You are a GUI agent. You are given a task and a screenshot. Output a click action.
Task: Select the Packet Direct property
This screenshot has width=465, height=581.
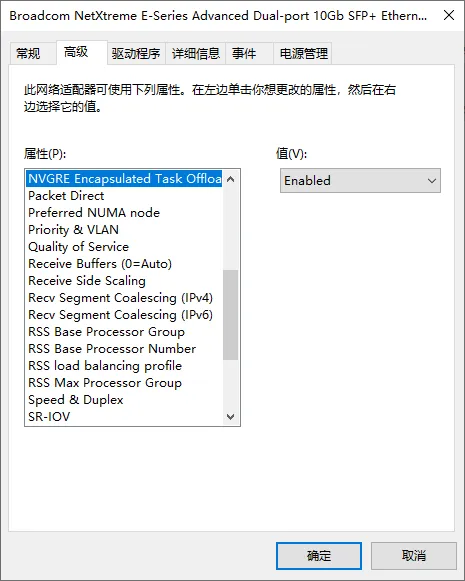124,196
